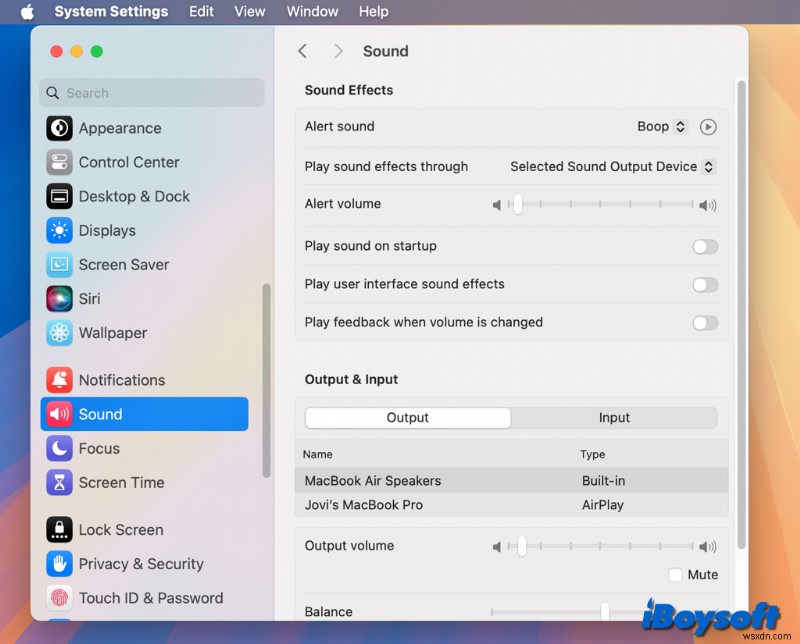The height and width of the screenshot is (644, 800).
Task: Click the low volume icon beside Alert volume
Action: (496, 205)
